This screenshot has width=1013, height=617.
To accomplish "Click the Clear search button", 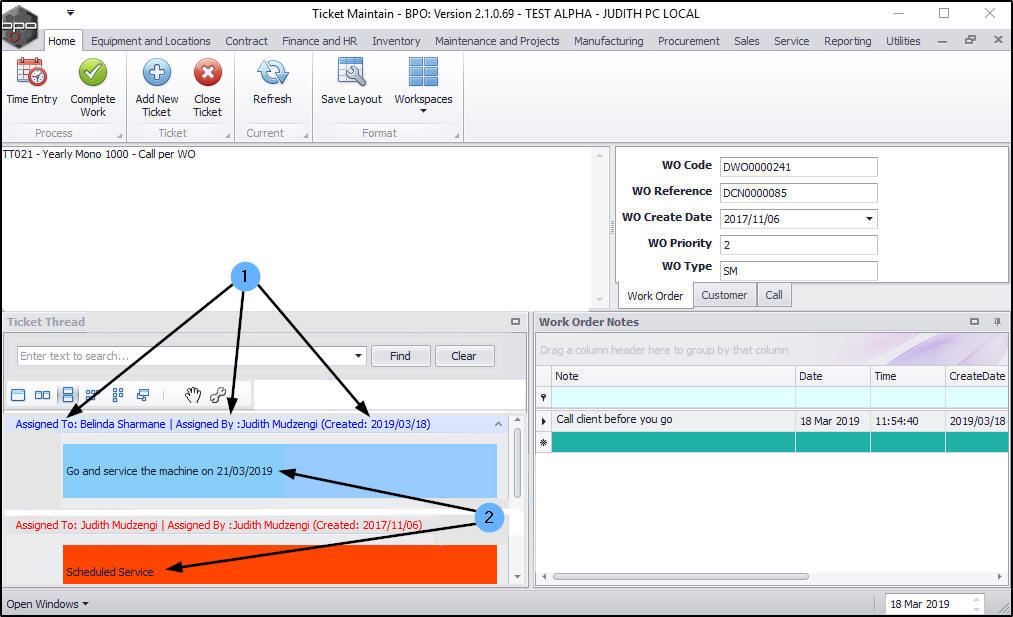I will pos(464,356).
